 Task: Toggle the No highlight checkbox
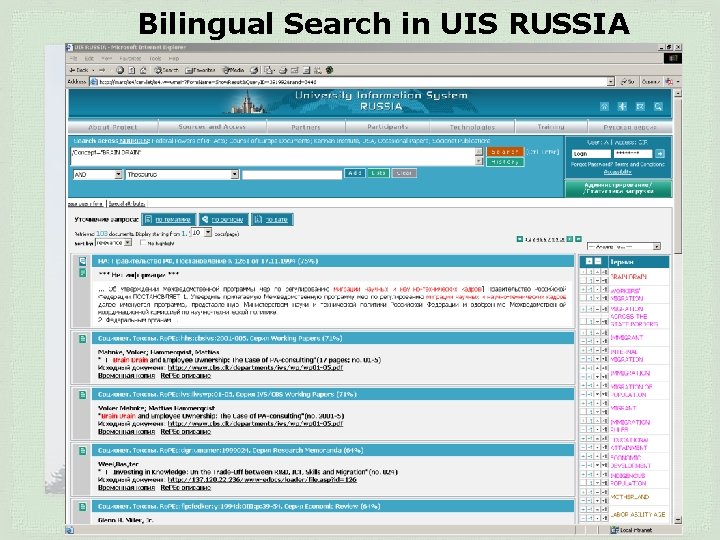pyautogui.click(x=143, y=243)
